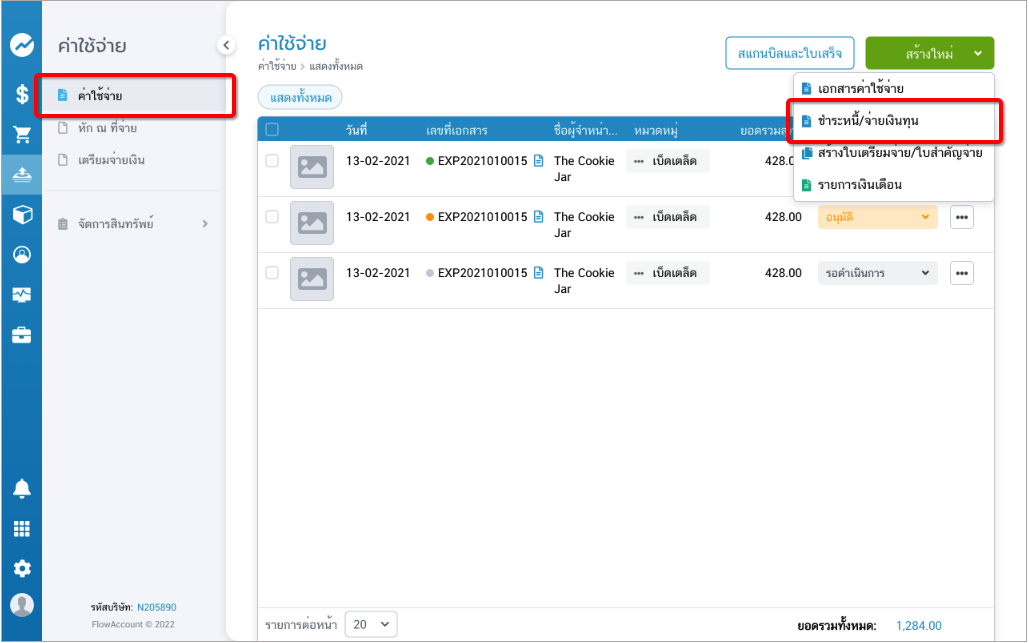Open settings gear icon in sidebar

[x=21, y=568]
